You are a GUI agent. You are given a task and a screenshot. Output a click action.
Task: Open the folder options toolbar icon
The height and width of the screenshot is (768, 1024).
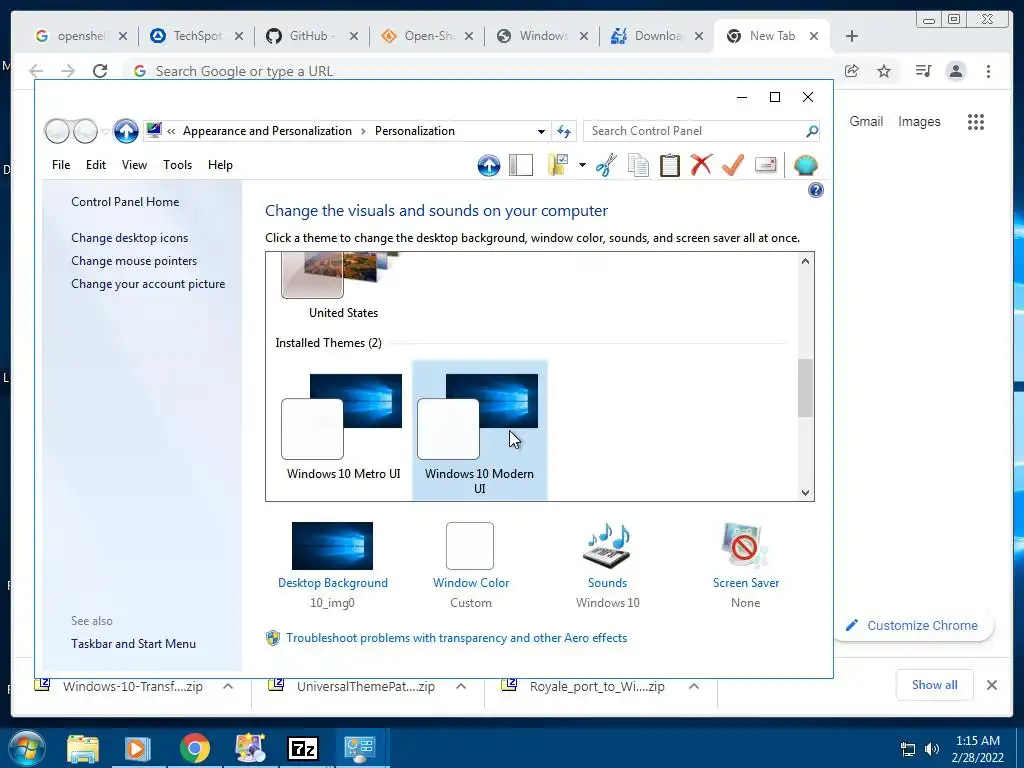tap(558, 165)
